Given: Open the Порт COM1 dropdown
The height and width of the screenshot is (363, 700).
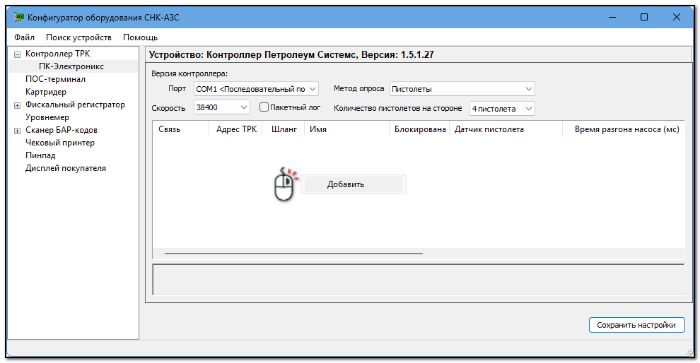Looking at the screenshot, I should 256,89.
